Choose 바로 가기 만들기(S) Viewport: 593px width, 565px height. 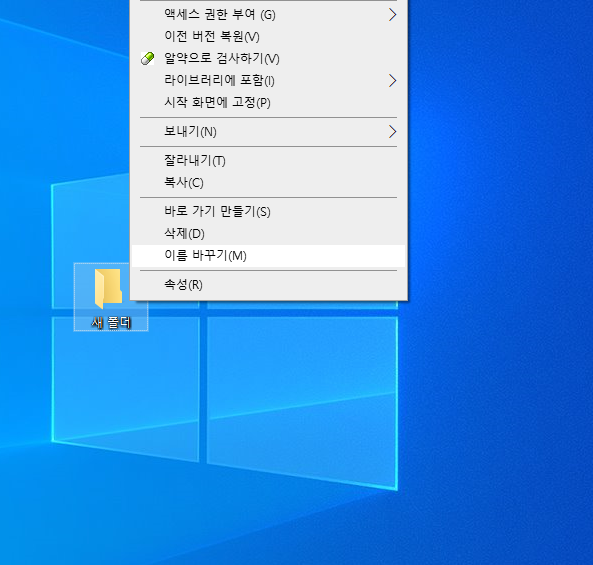[269, 211]
